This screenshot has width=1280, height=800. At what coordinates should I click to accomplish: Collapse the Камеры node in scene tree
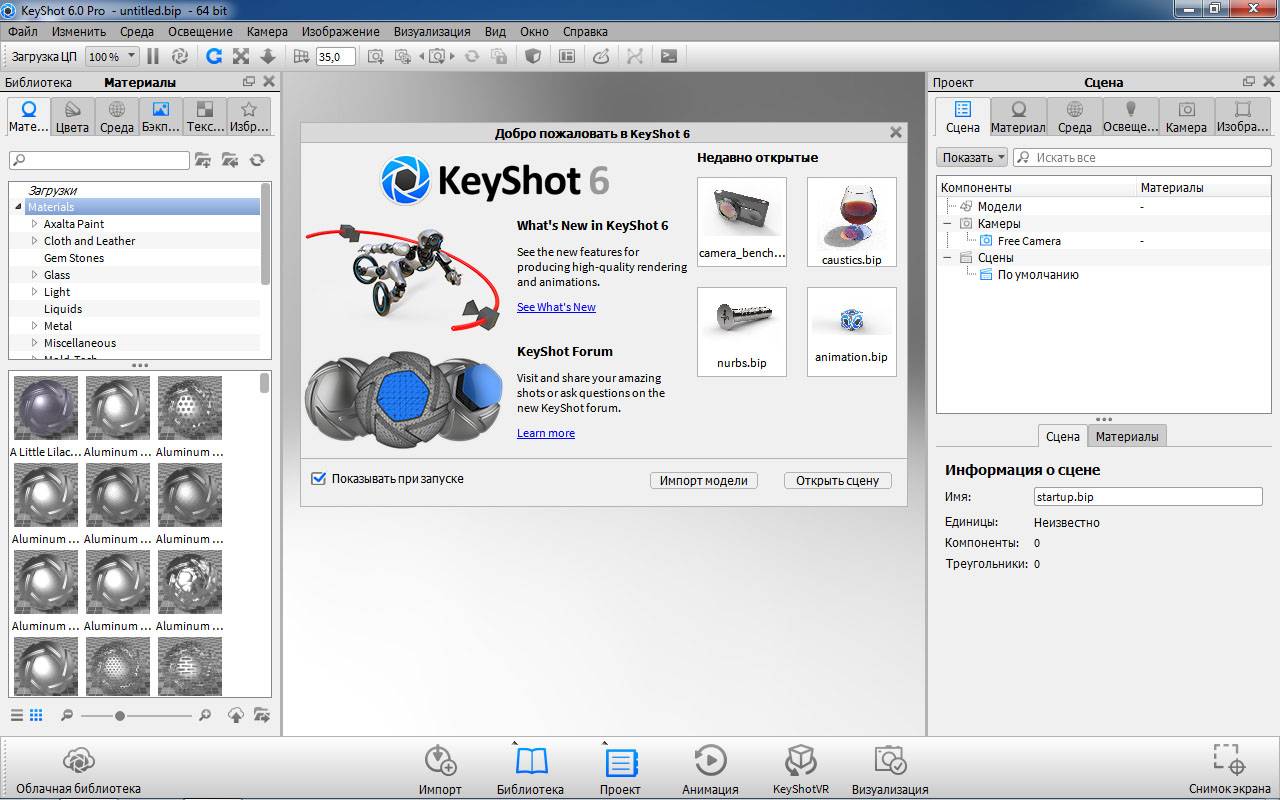pyautogui.click(x=948, y=224)
